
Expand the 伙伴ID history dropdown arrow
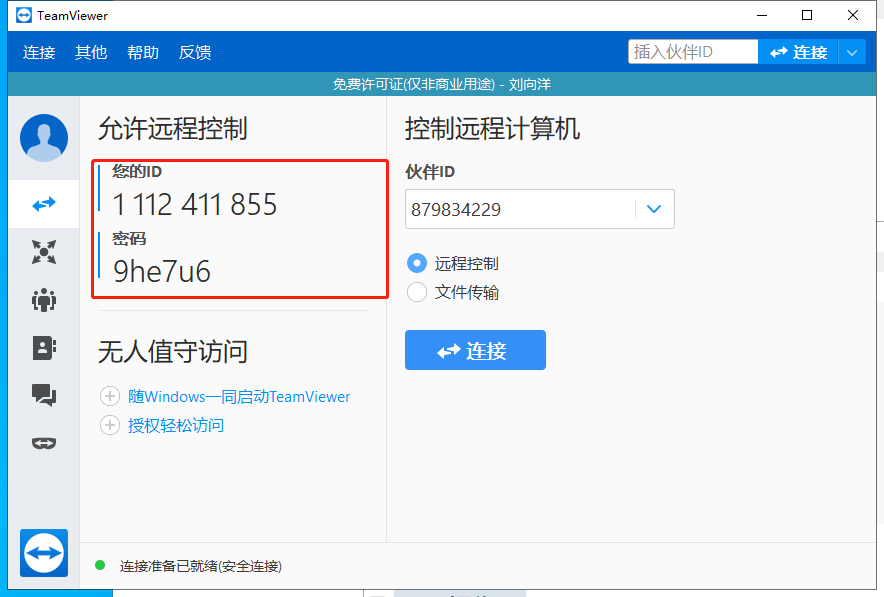tap(654, 209)
